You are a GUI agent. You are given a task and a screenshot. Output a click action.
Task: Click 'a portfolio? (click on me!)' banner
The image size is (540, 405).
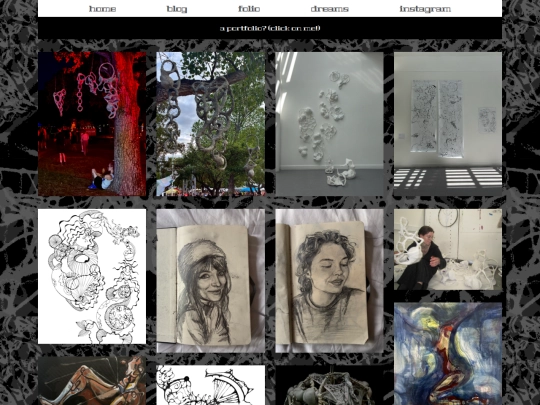click(x=270, y=28)
